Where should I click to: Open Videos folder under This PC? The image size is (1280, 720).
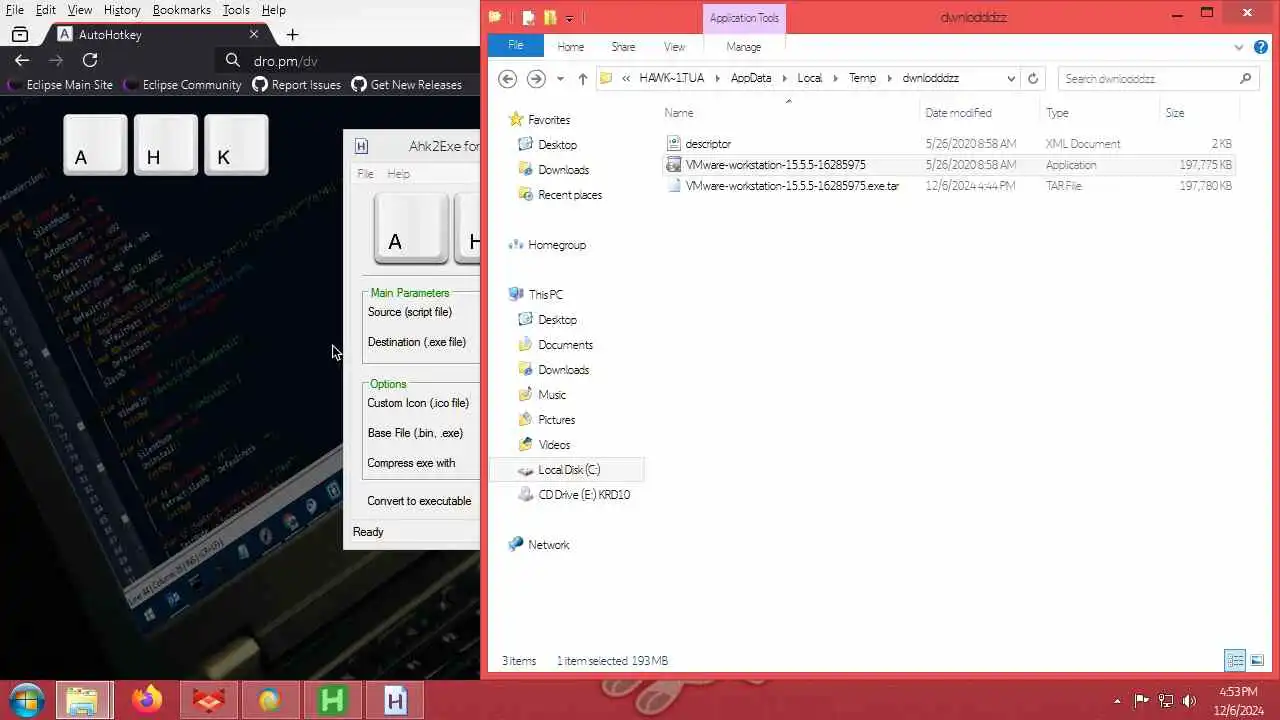coord(554,445)
